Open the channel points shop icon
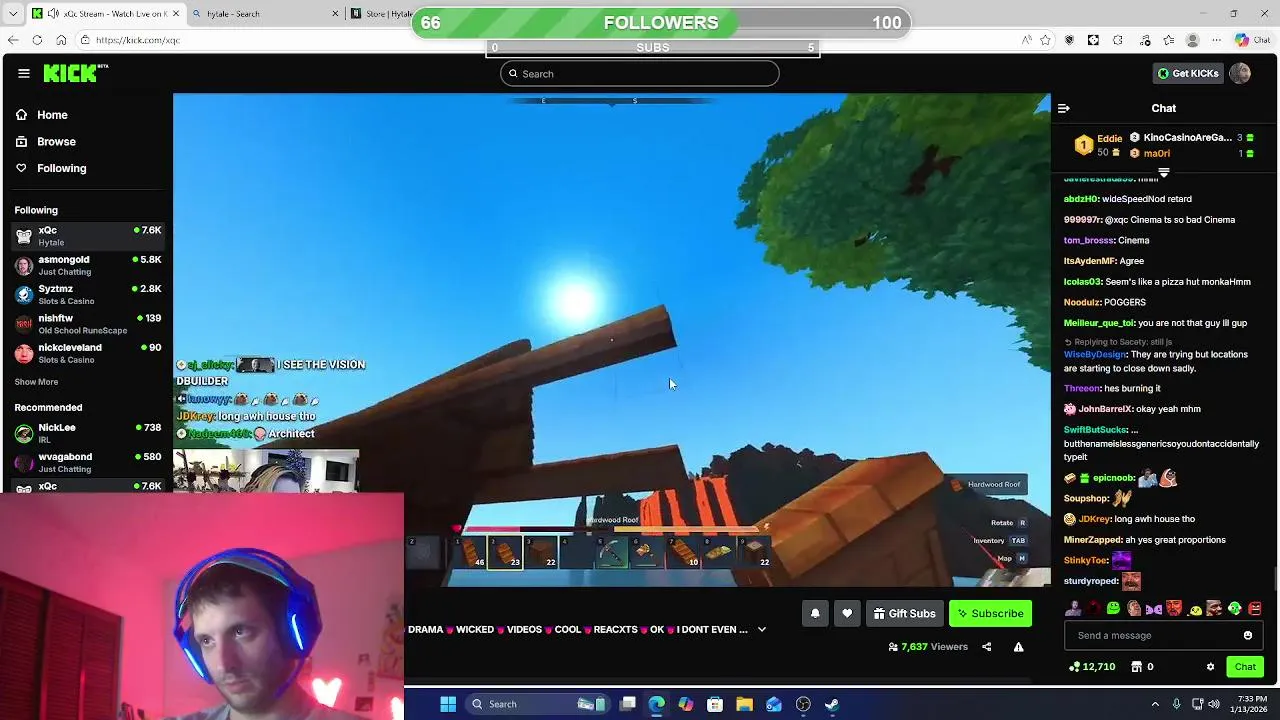 click(x=1136, y=667)
